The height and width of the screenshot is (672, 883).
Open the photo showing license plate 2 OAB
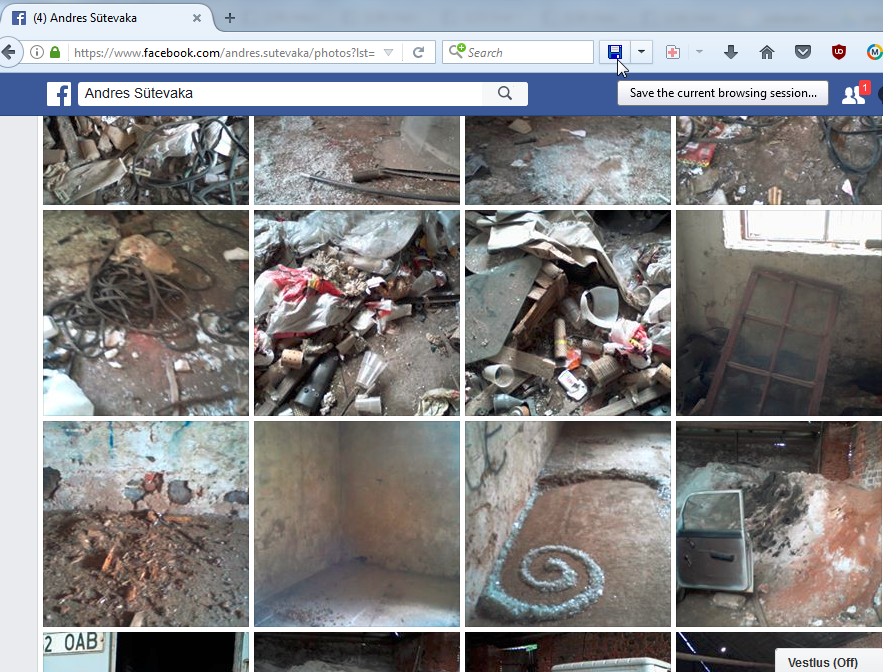point(146,652)
